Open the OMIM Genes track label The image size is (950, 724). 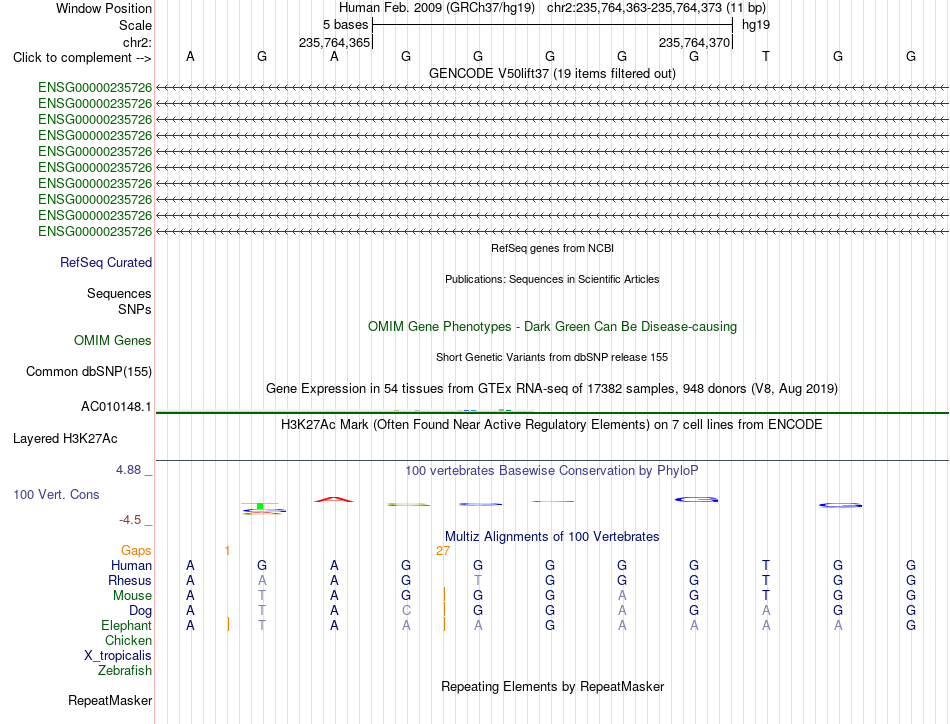tap(112, 340)
